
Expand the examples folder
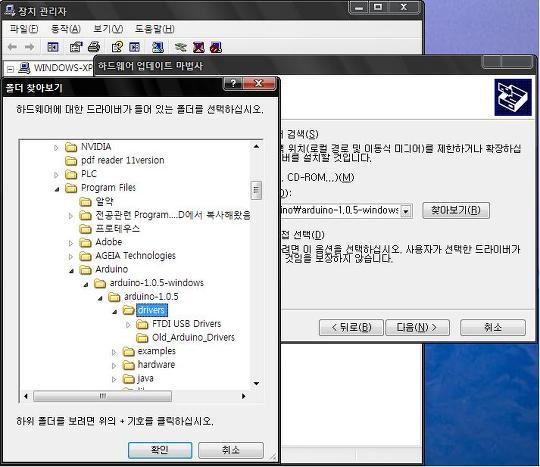click(x=114, y=352)
